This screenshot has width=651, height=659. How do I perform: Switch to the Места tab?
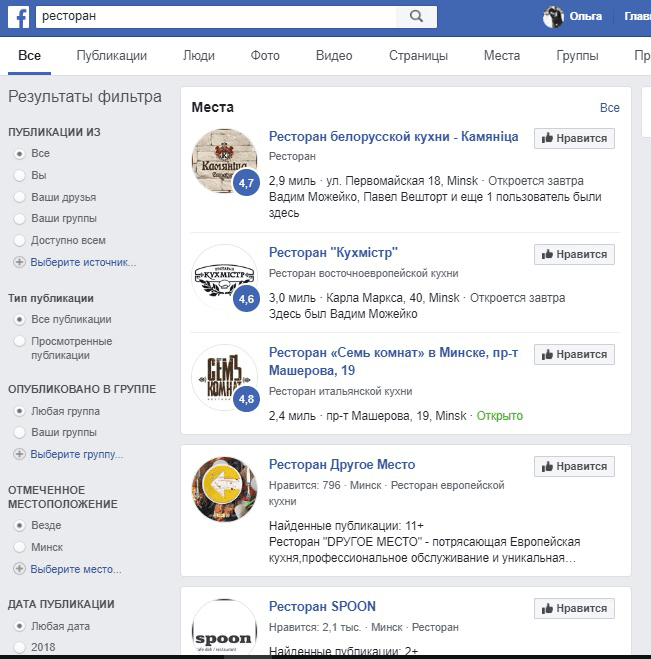[x=502, y=55]
